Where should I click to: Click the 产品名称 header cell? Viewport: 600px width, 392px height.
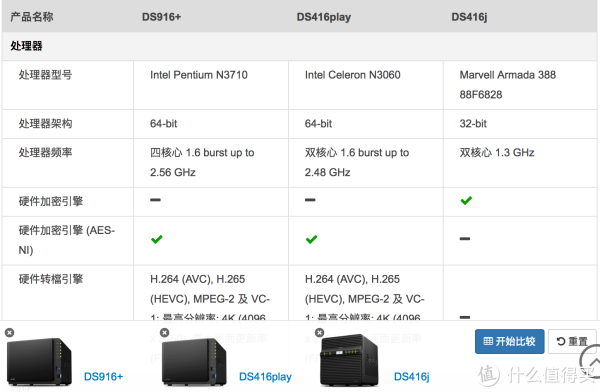[32, 17]
